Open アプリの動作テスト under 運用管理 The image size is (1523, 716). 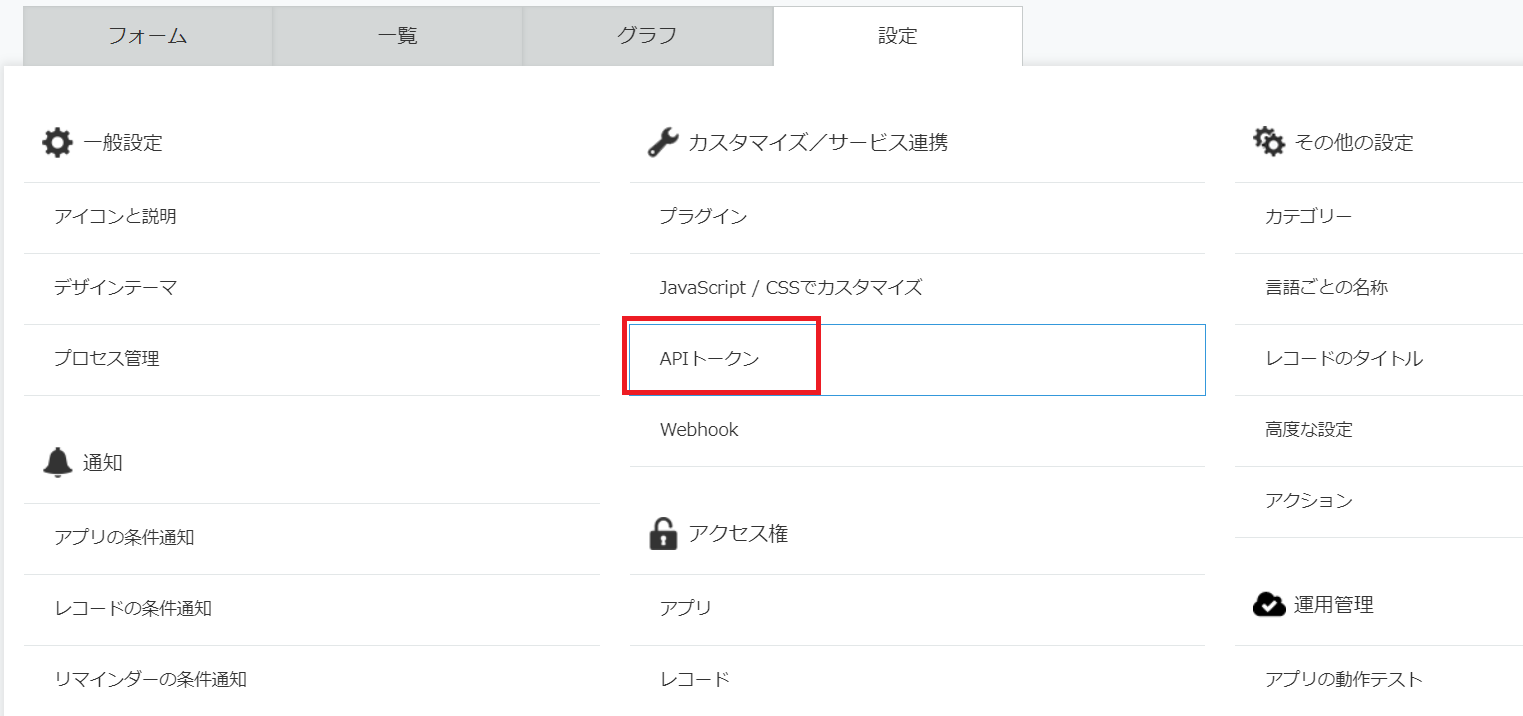coord(1343,680)
